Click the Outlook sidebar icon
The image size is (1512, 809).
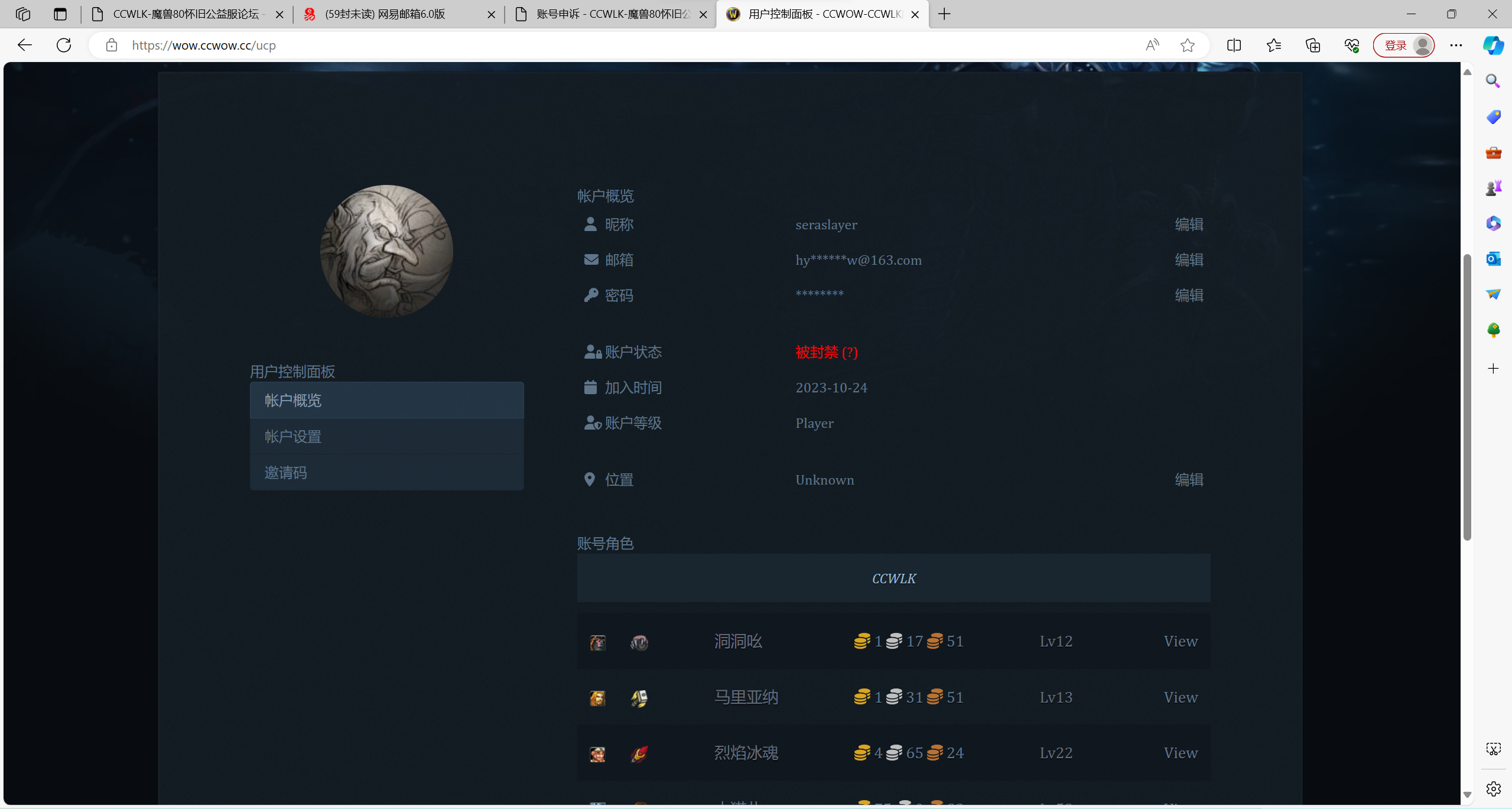coord(1493,259)
